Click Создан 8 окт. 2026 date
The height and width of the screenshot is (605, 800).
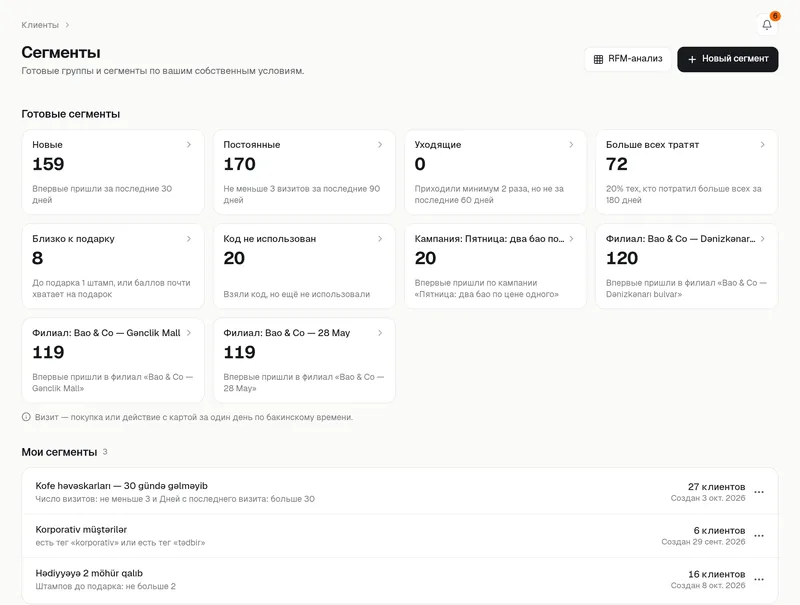pos(708,586)
